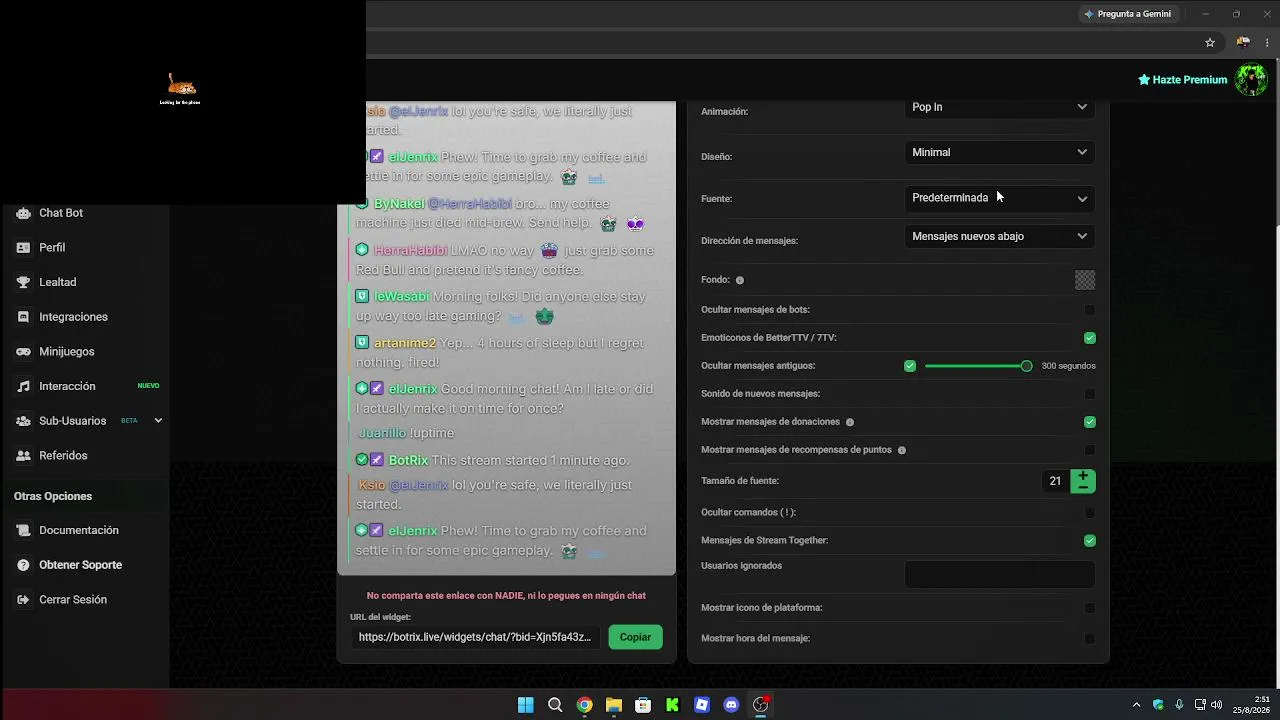Open the Fuente dropdown showing Predeterminada
The width and height of the screenshot is (1280, 720).
pos(999,198)
